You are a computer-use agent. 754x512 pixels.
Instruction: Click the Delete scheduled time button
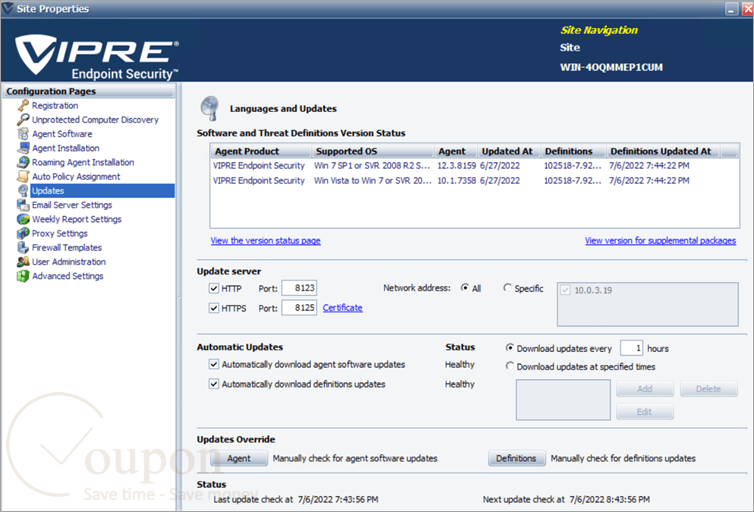click(708, 388)
